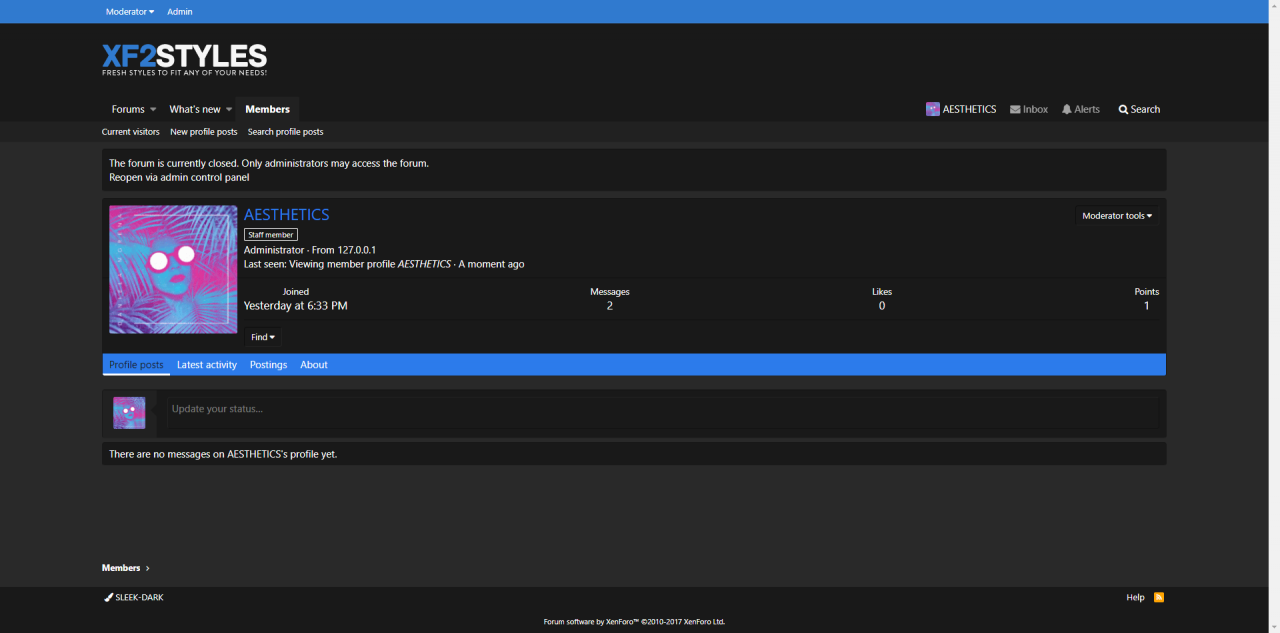This screenshot has height=633, width=1280.
Task: Go to the Forums navigation tab
Action: 128,109
